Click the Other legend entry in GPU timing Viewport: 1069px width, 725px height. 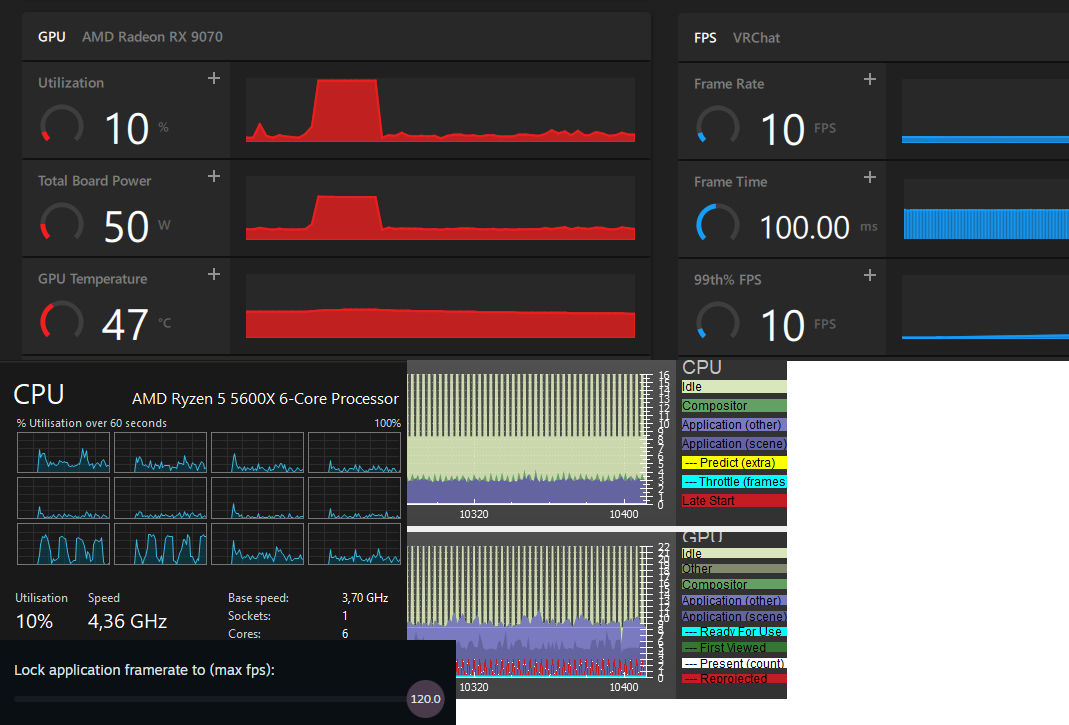pos(734,569)
